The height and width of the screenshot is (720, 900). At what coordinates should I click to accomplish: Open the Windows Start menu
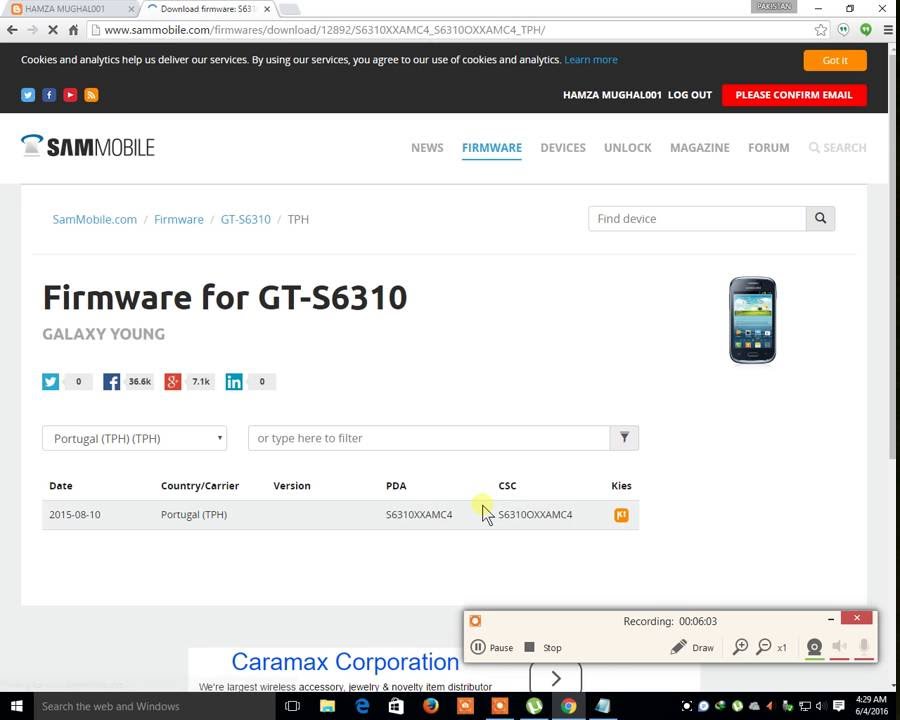pyautogui.click(x=16, y=706)
